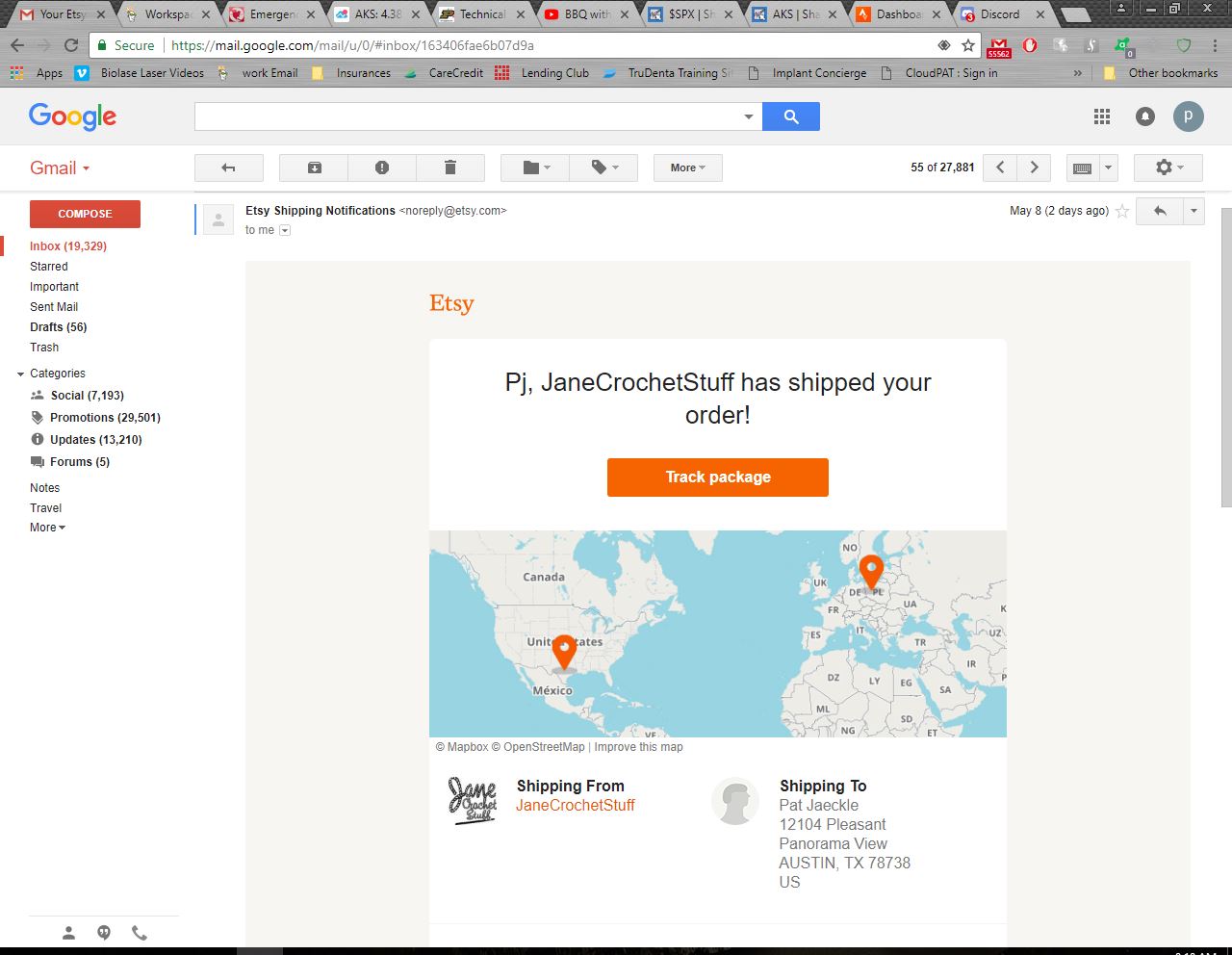
Task: Go to the next email with the right arrow
Action: point(1035,168)
